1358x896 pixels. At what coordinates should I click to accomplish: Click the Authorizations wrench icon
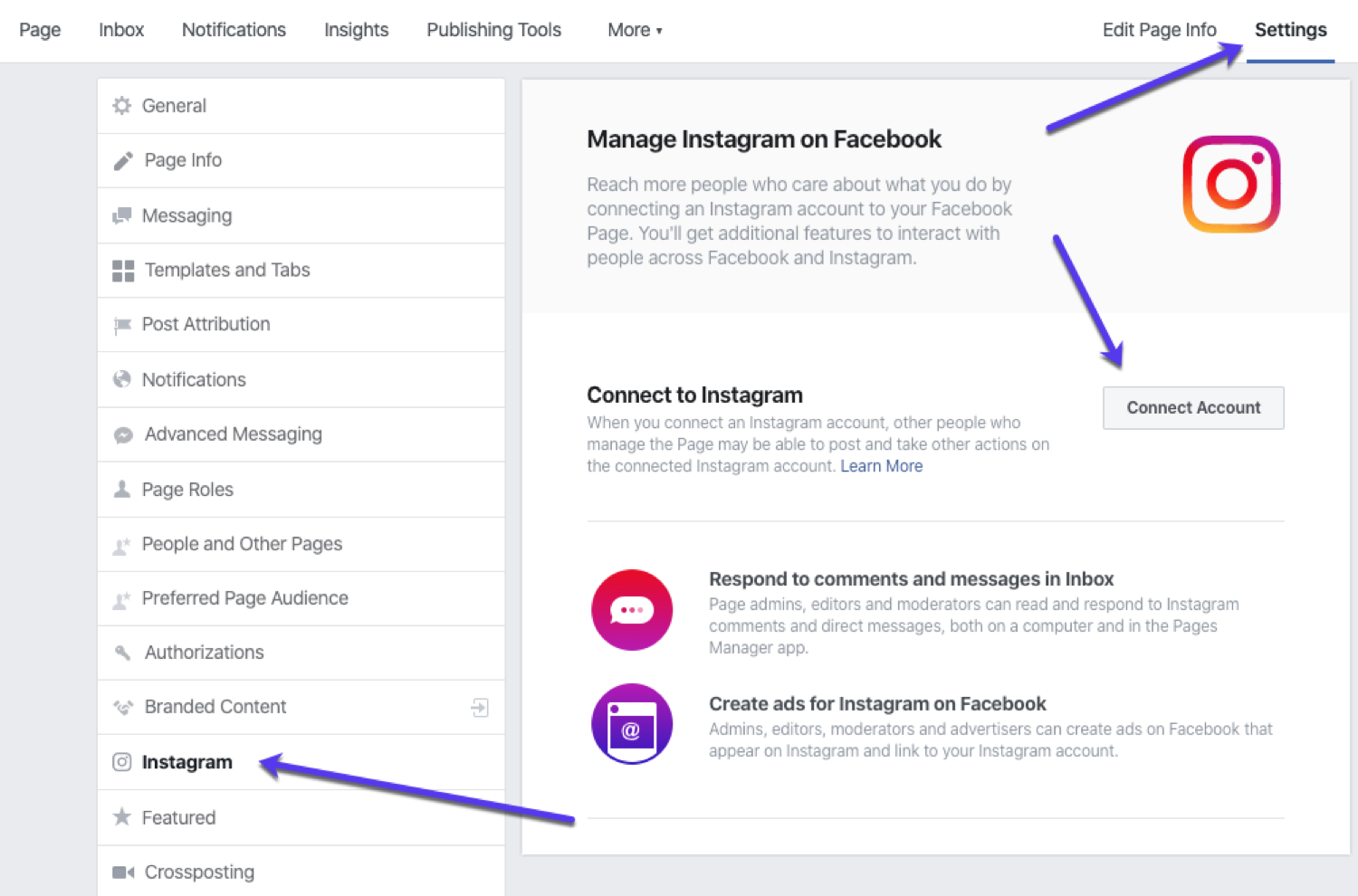click(x=122, y=652)
